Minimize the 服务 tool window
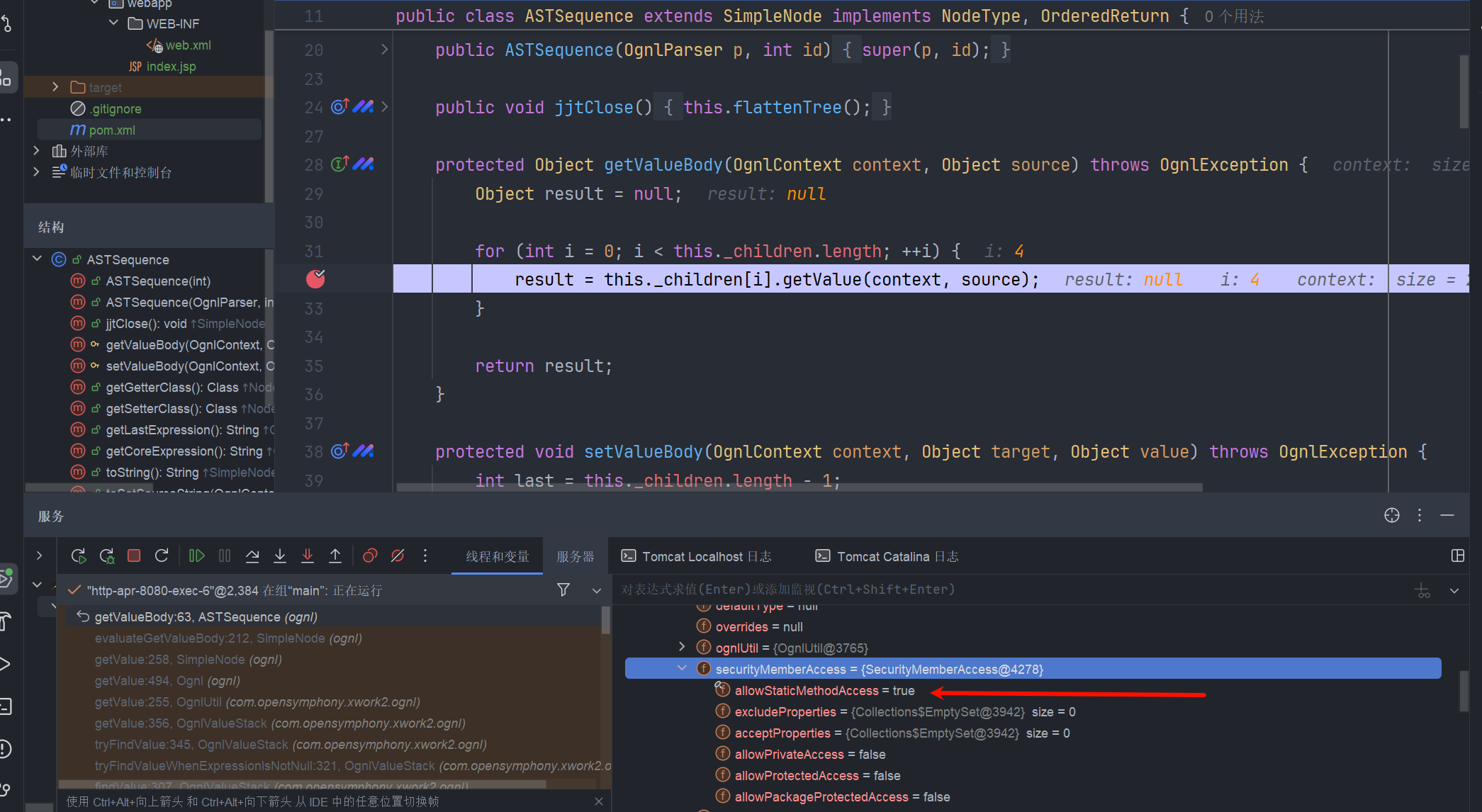 pos(1447,515)
